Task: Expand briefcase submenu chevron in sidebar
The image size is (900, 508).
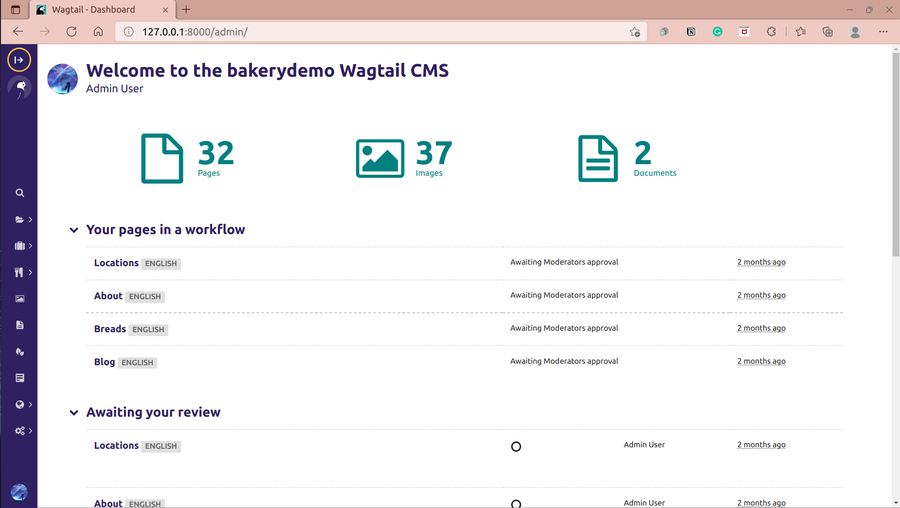Action: point(30,246)
